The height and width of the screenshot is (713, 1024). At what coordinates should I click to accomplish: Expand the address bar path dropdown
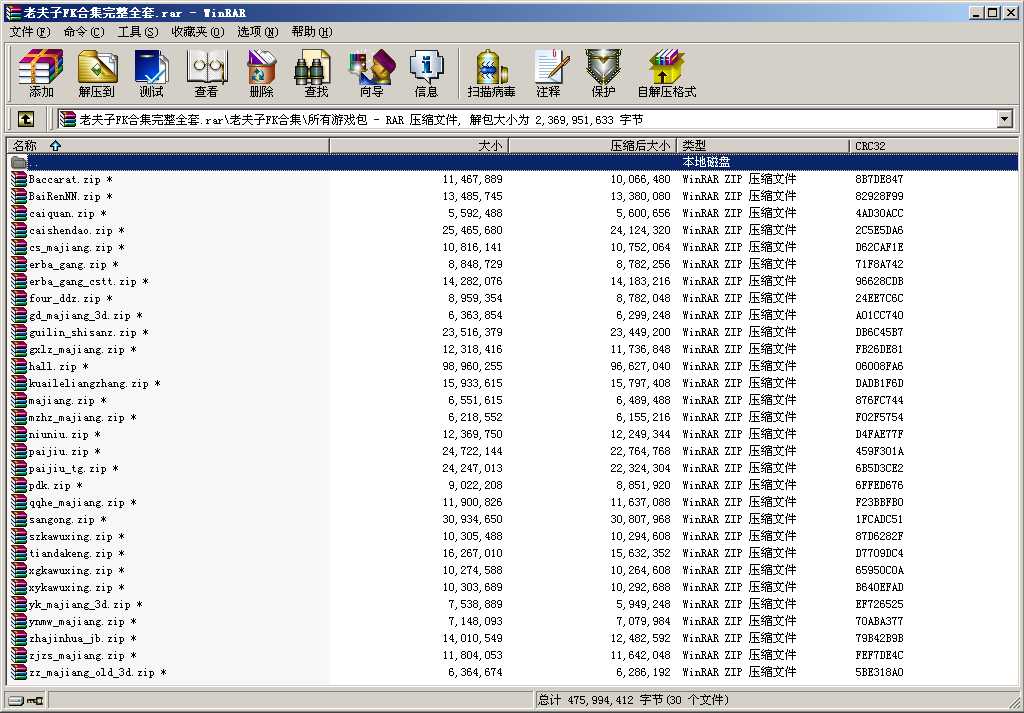(x=1004, y=119)
